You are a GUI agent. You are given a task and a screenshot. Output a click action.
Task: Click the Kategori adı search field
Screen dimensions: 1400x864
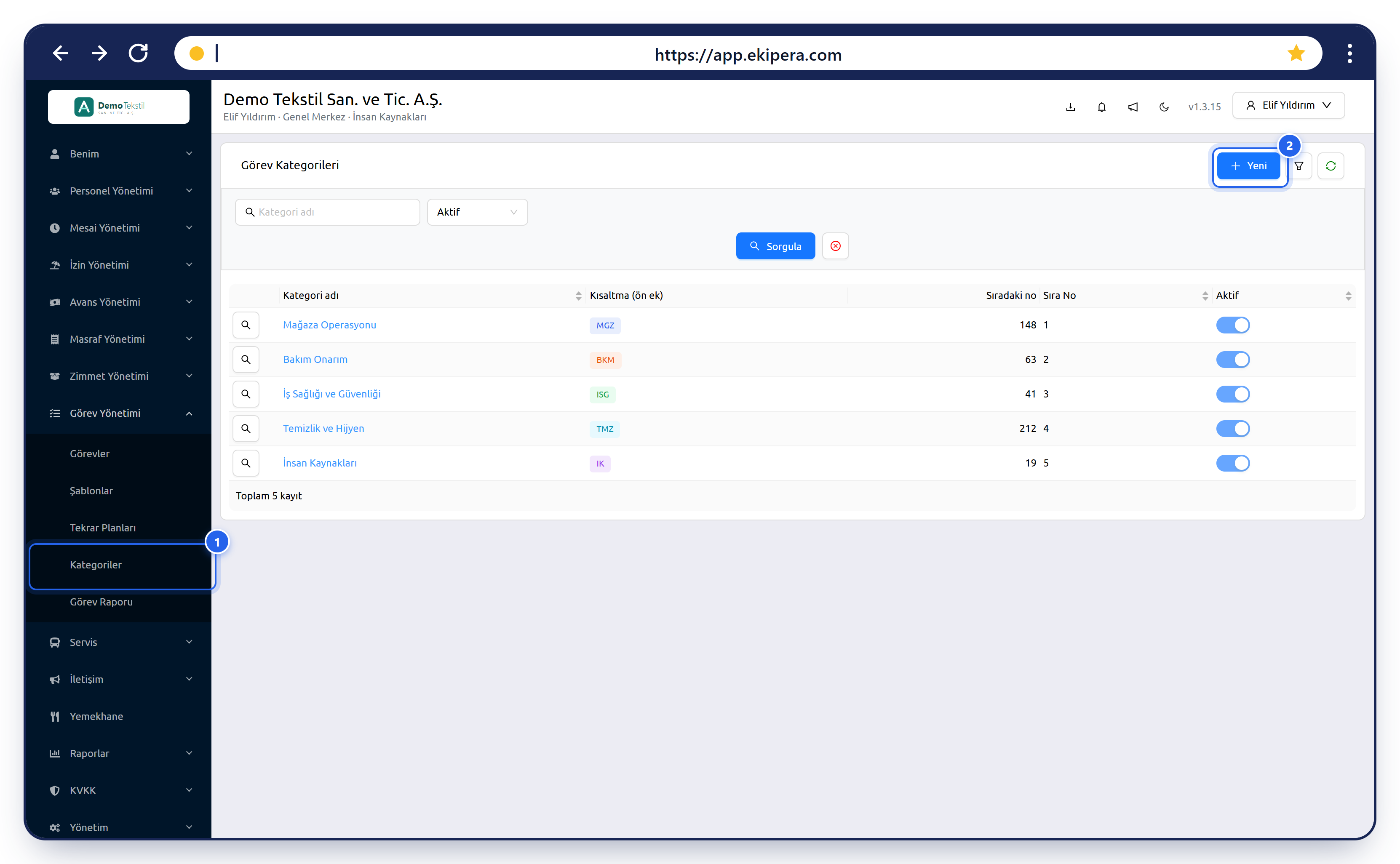tap(327, 212)
